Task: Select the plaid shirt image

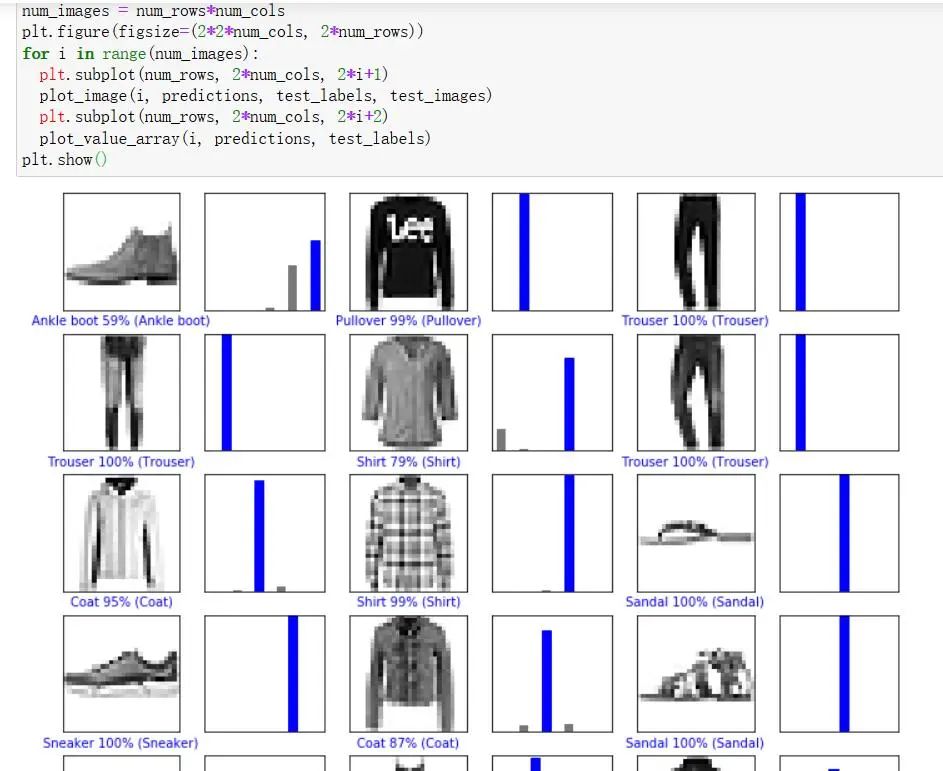Action: 408,534
